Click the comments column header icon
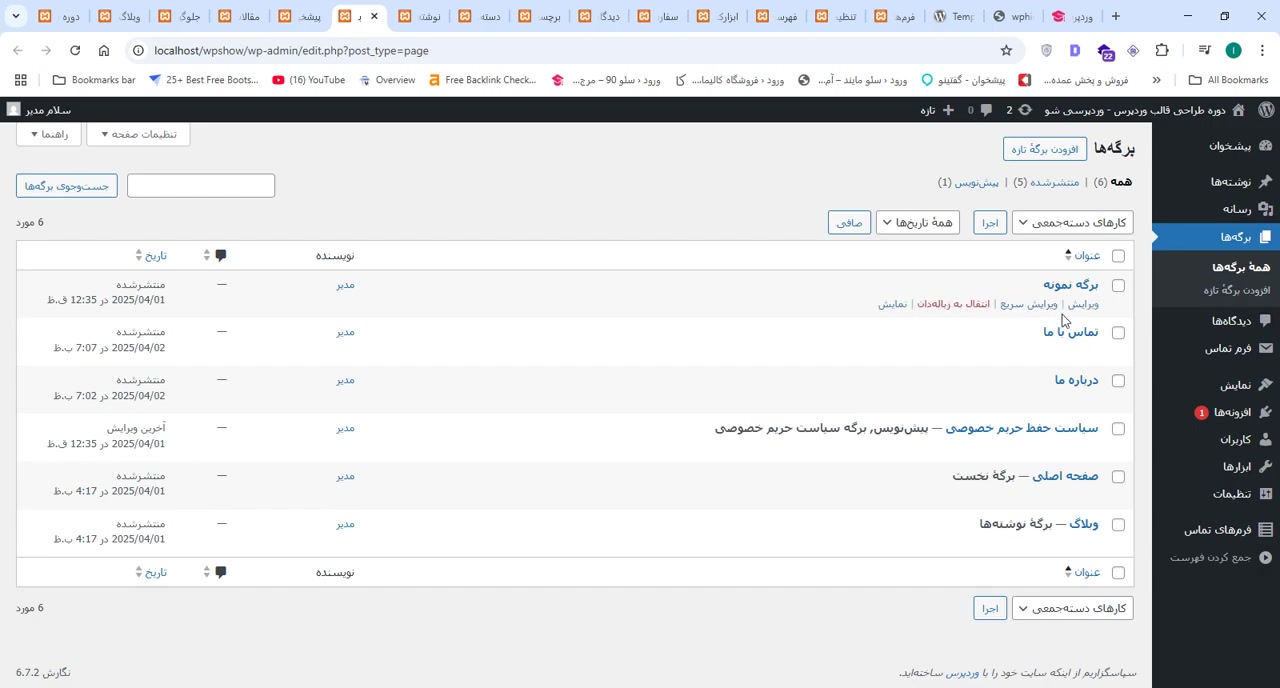The image size is (1280, 688). [x=221, y=256]
